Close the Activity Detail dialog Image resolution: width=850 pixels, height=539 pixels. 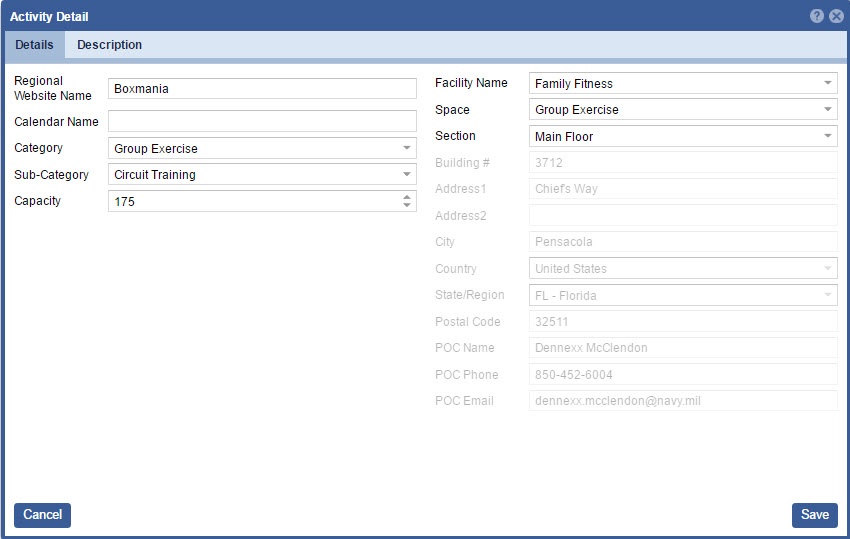(836, 16)
